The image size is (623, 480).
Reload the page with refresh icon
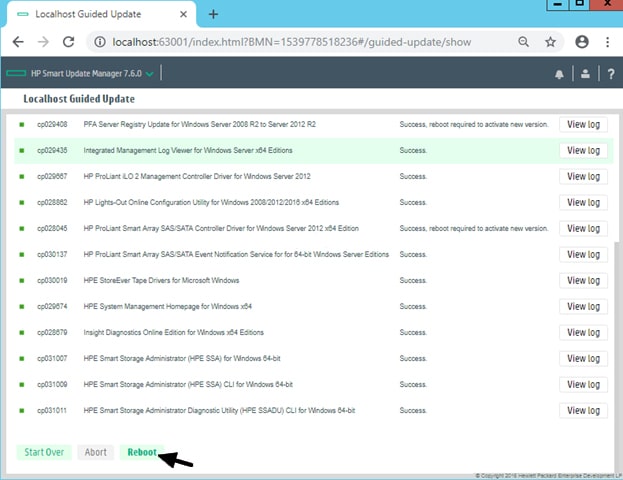click(x=68, y=42)
